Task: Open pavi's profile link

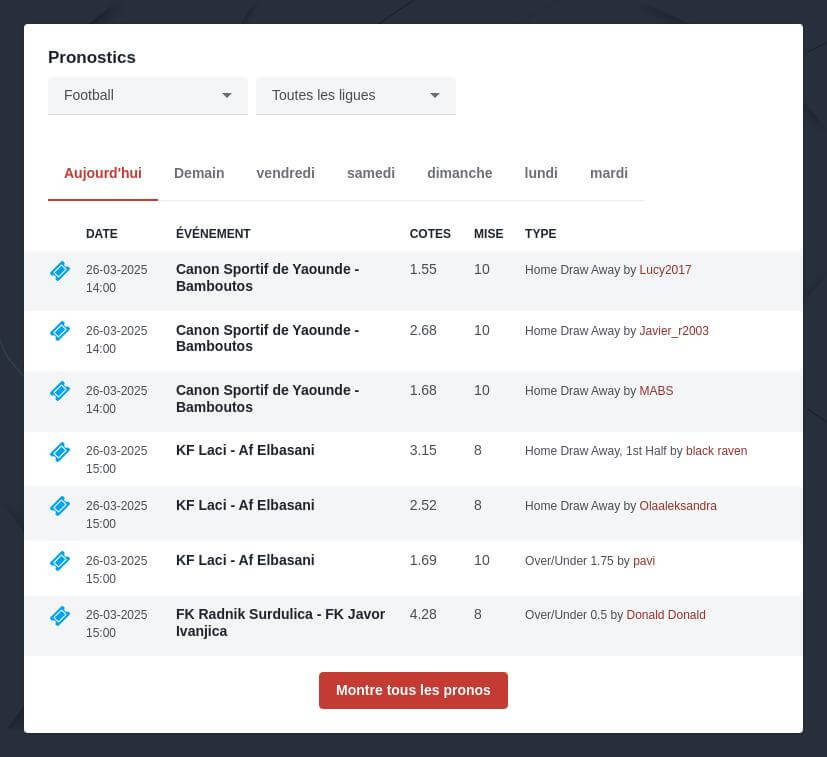Action: coord(644,561)
